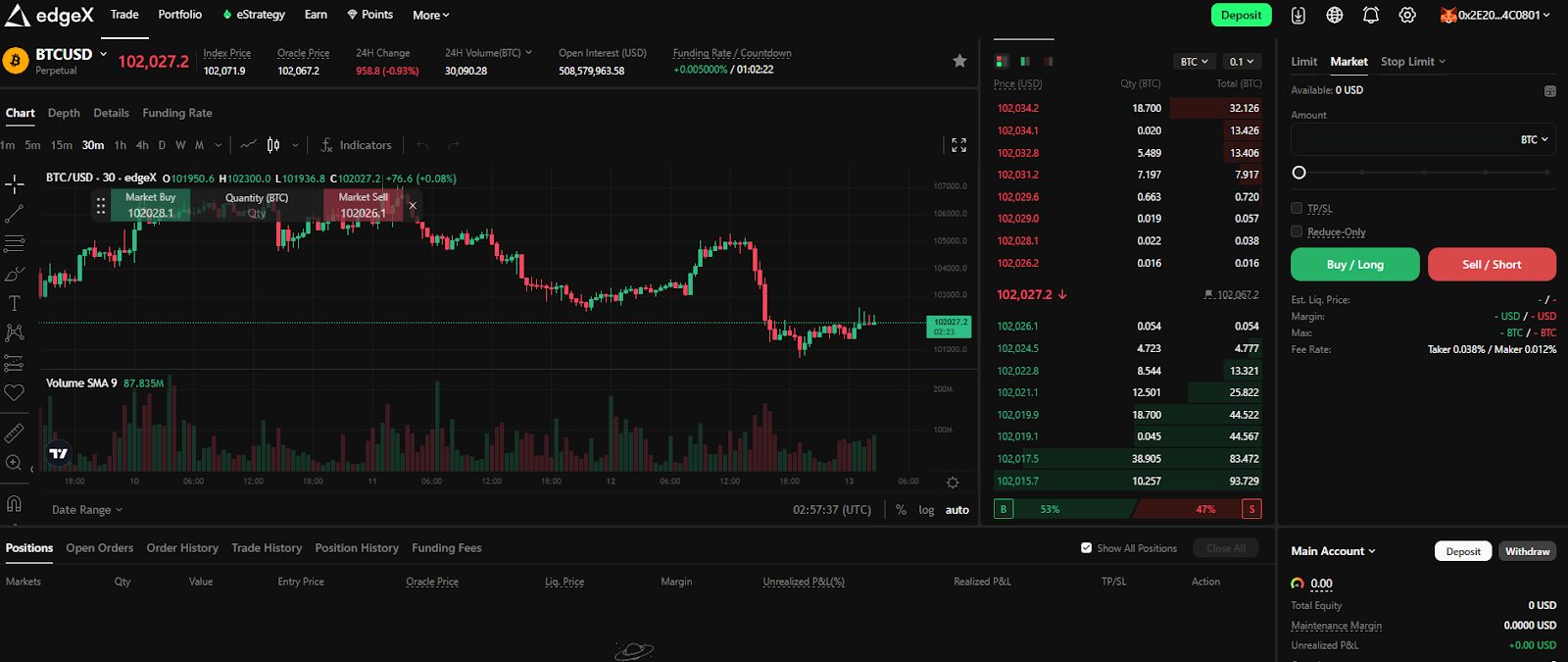The width and height of the screenshot is (1568, 662).
Task: Select the ruler measure tool
Action: [15, 433]
